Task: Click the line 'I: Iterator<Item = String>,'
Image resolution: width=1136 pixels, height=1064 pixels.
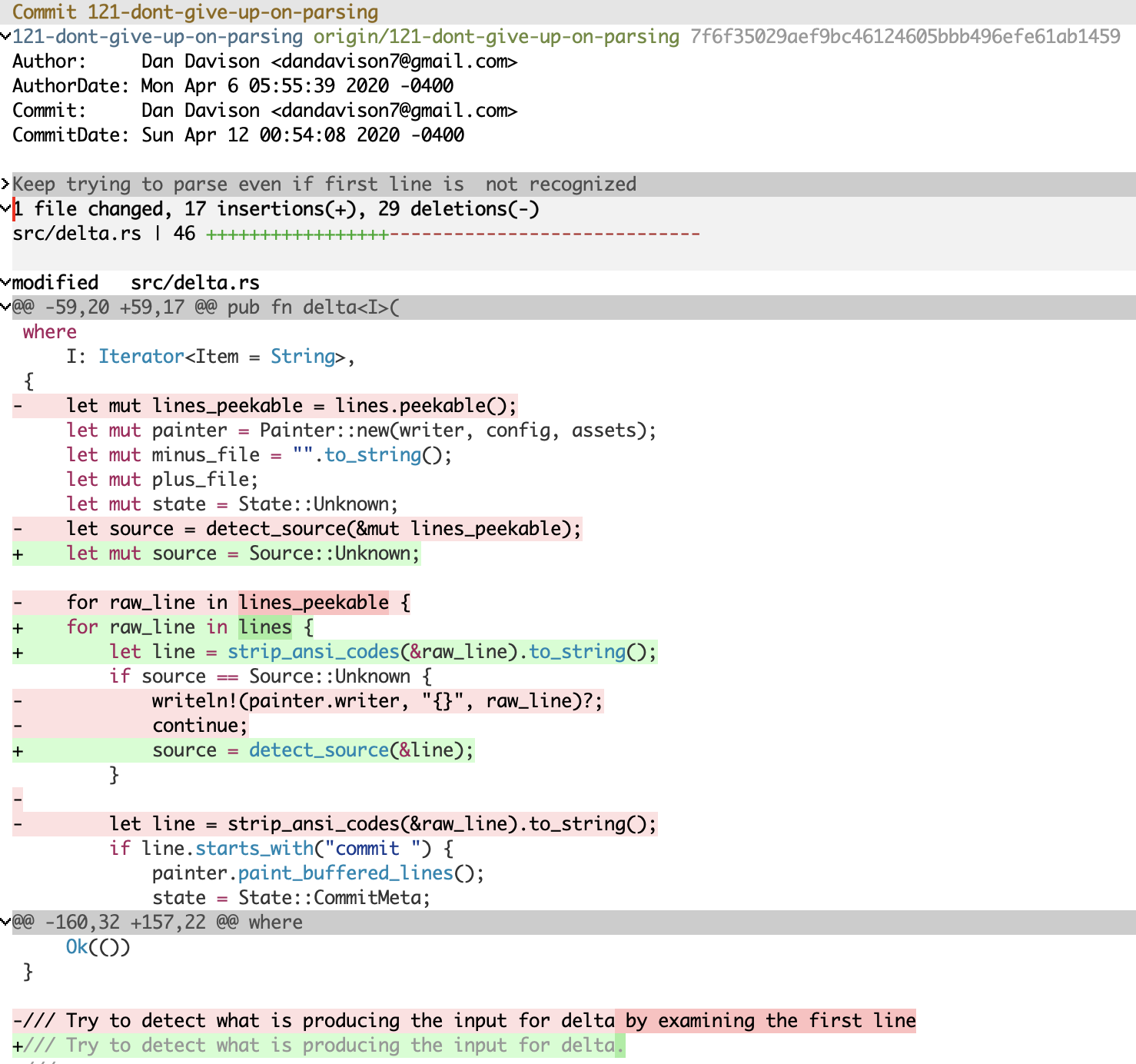Action: (211, 356)
